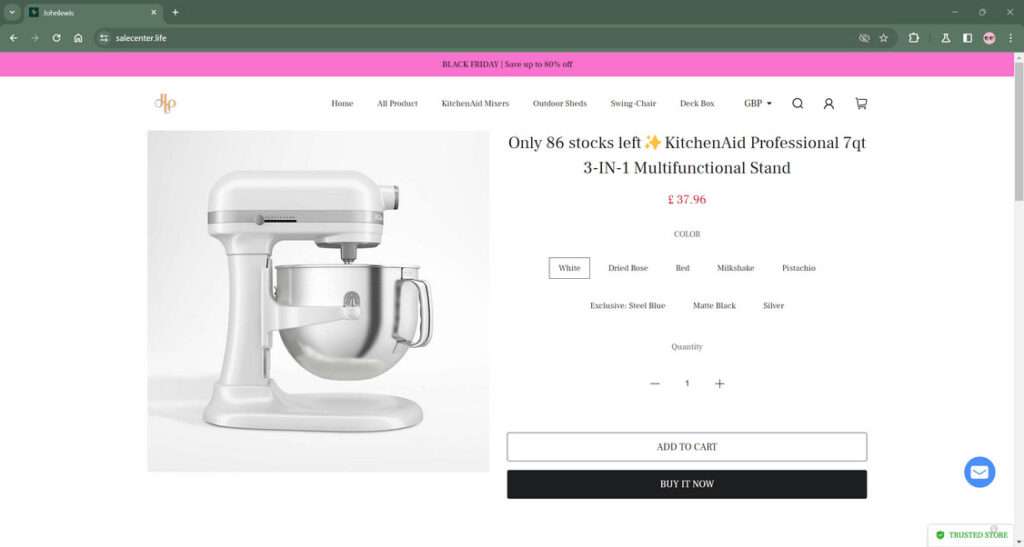Increase quantity with the plus button
This screenshot has height=547, width=1024.
coord(719,384)
